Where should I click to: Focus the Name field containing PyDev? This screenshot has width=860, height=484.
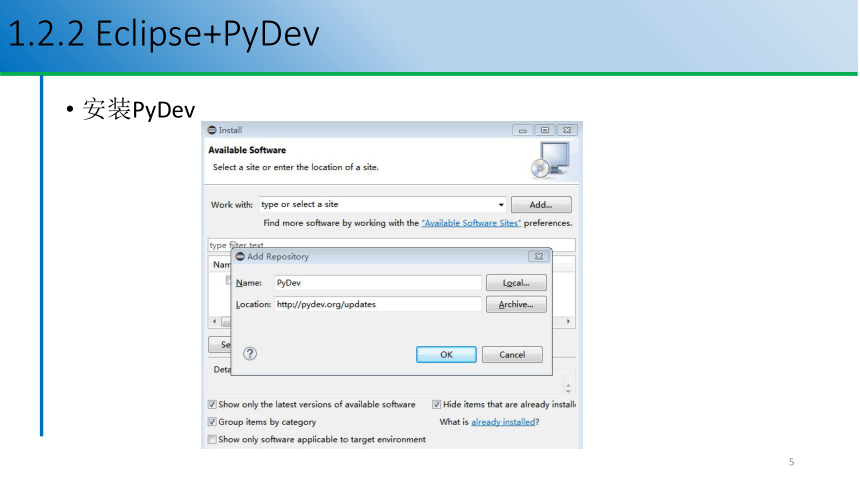click(x=378, y=283)
